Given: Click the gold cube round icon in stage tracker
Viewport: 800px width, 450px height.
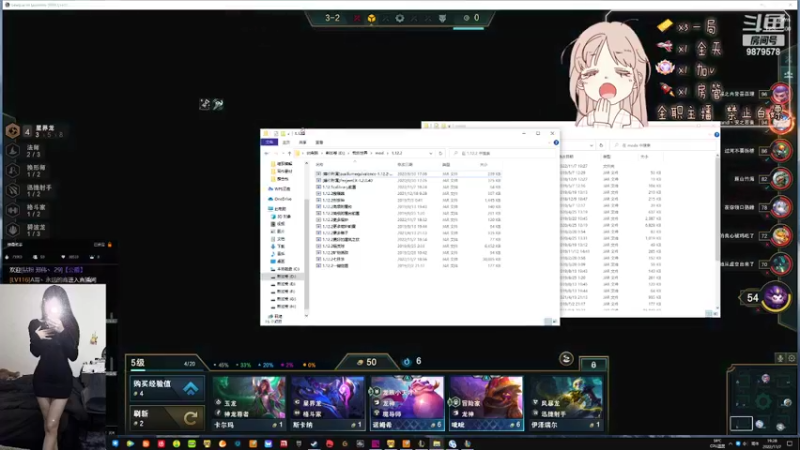Looking at the screenshot, I should 371,18.
